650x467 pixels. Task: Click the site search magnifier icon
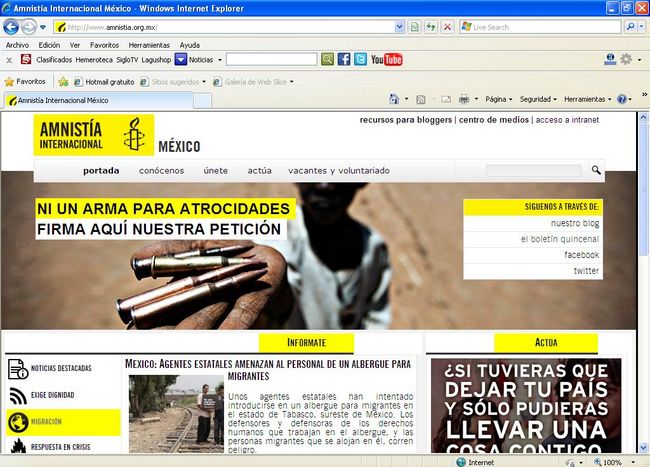point(596,171)
